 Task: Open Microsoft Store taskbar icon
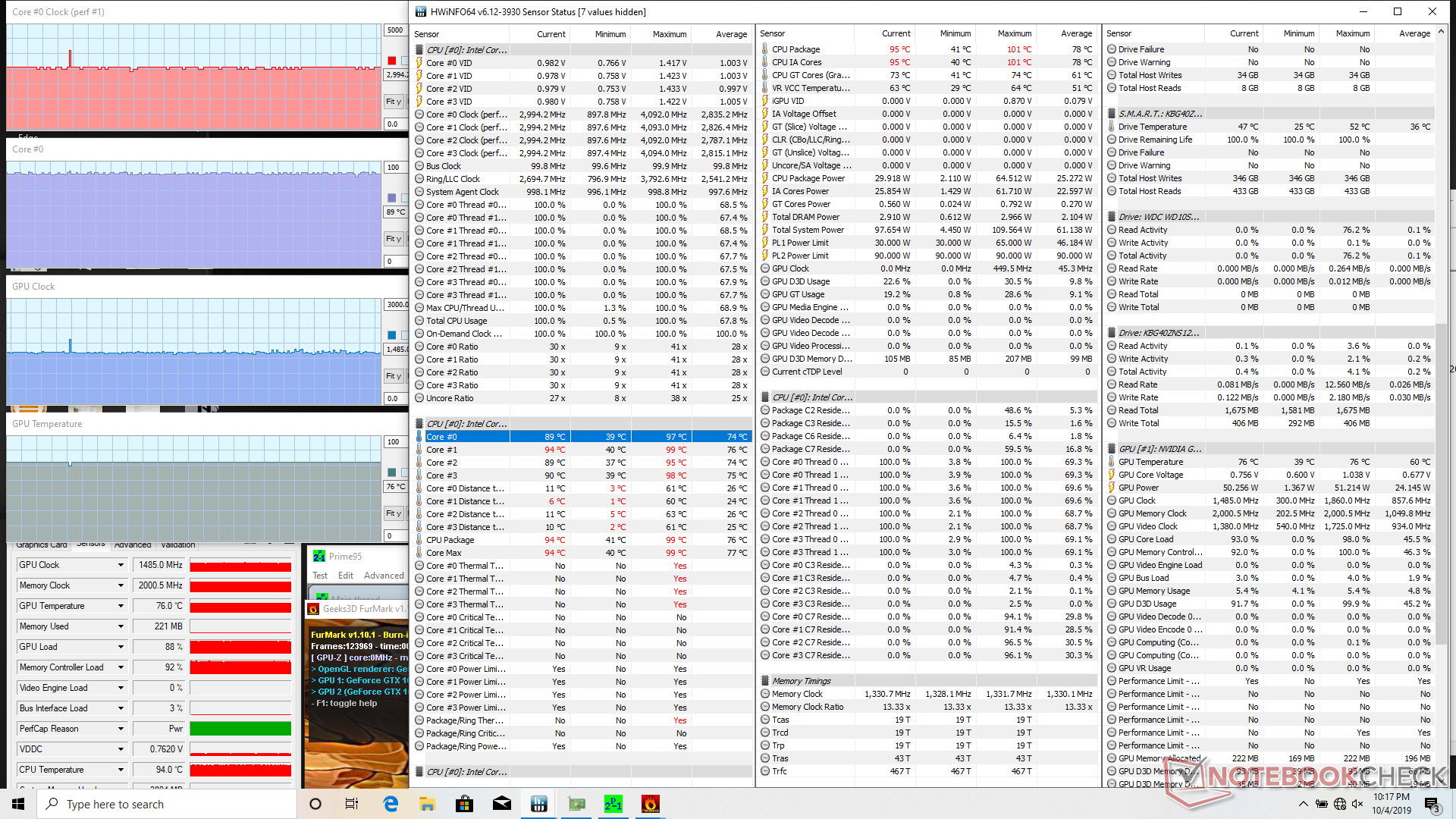[465, 804]
